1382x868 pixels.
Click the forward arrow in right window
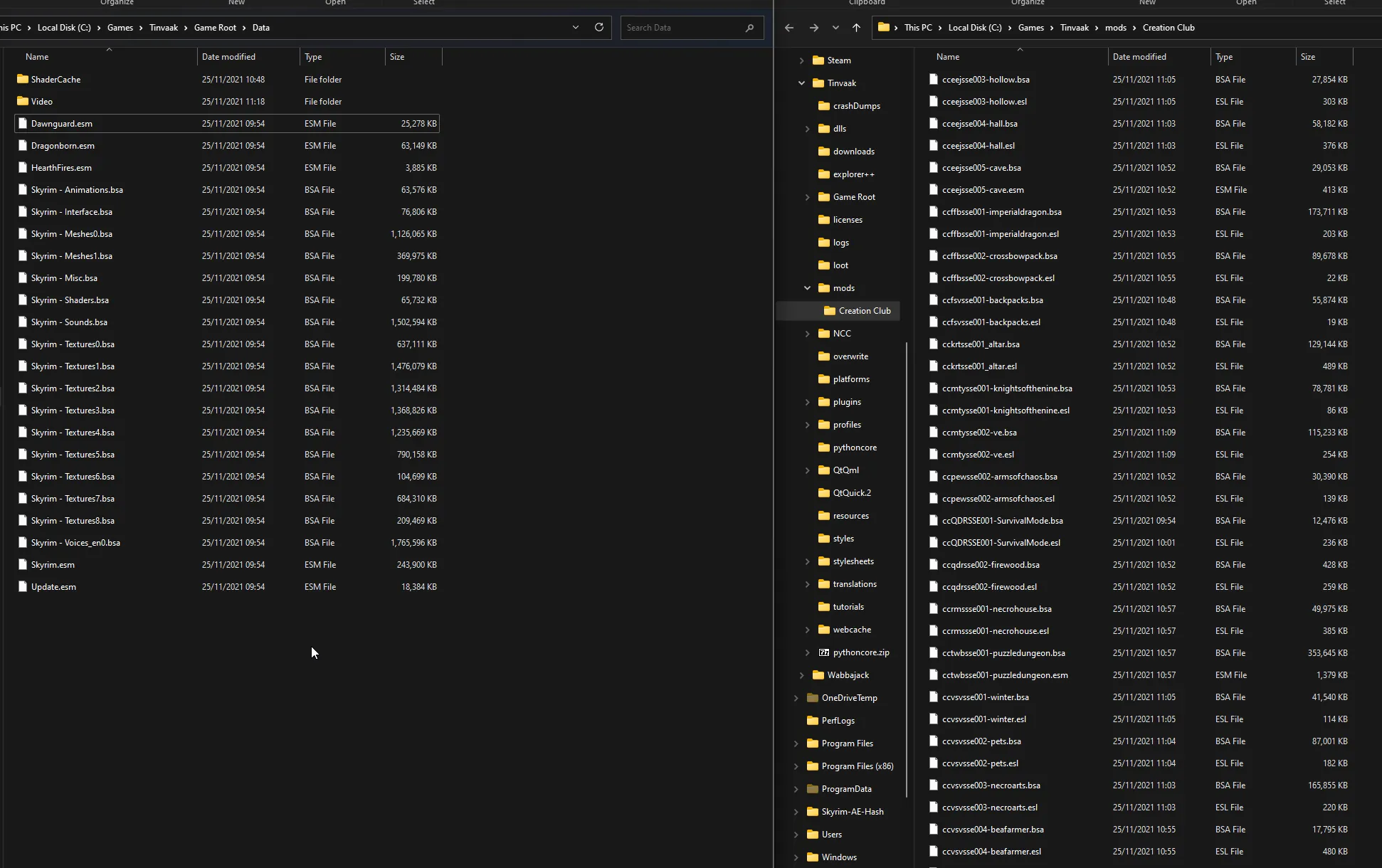tap(813, 28)
